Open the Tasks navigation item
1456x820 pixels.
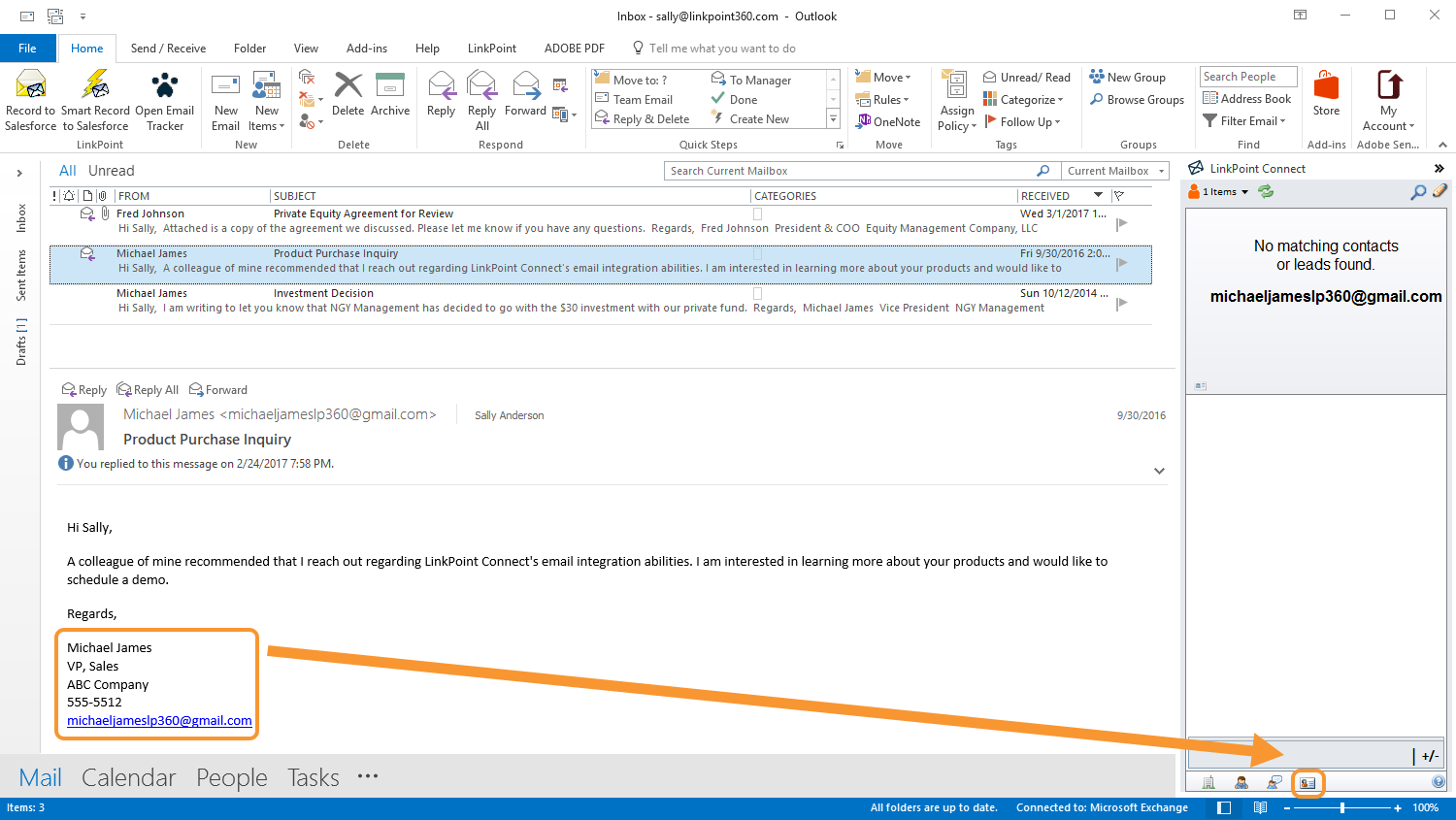point(314,777)
